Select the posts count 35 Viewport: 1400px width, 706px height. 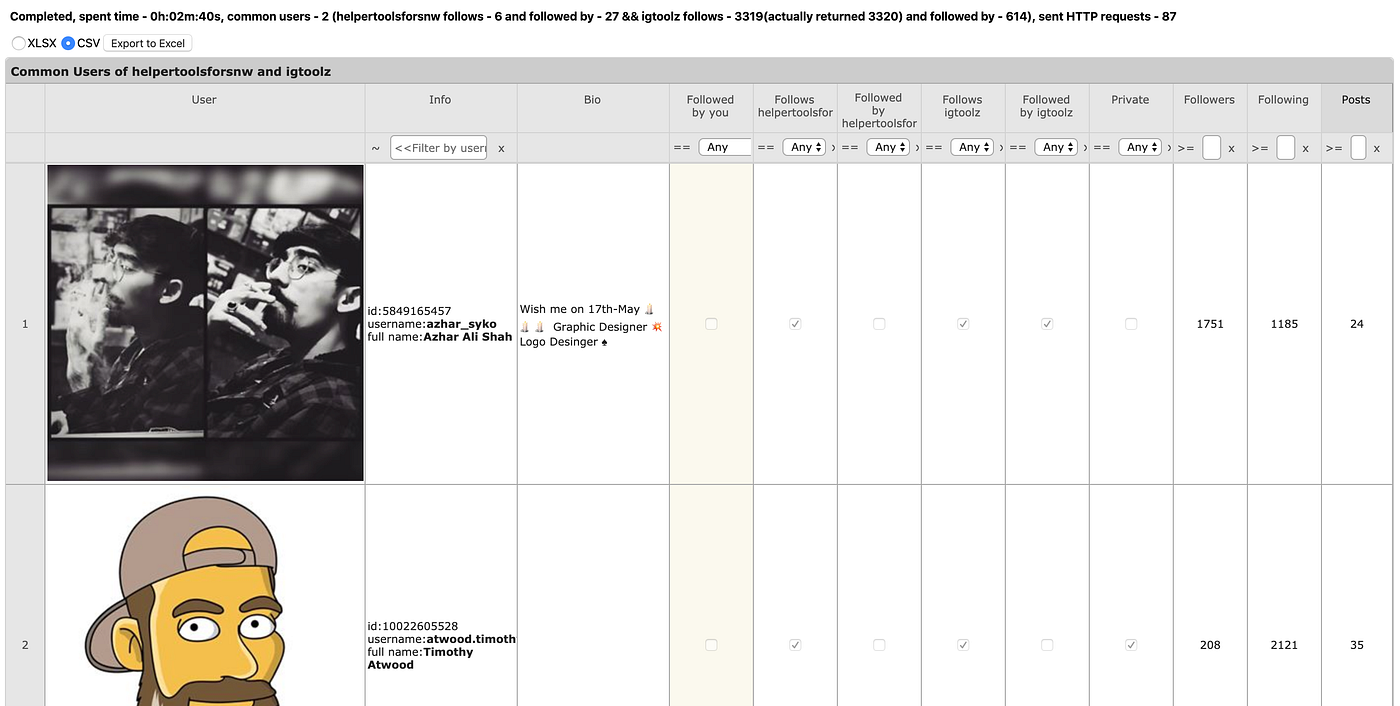click(1357, 645)
